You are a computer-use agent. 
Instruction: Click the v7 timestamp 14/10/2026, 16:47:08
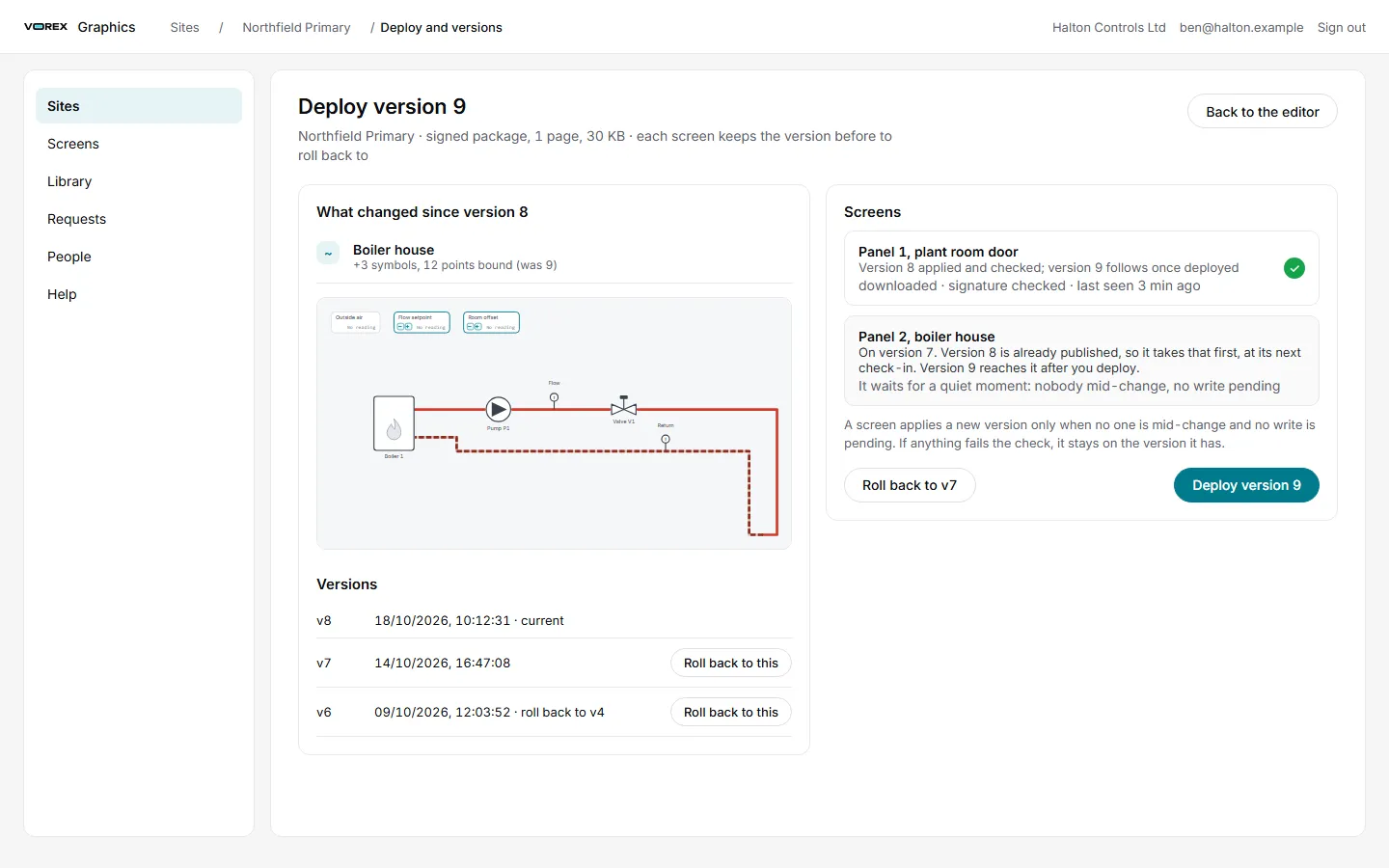coord(442,663)
